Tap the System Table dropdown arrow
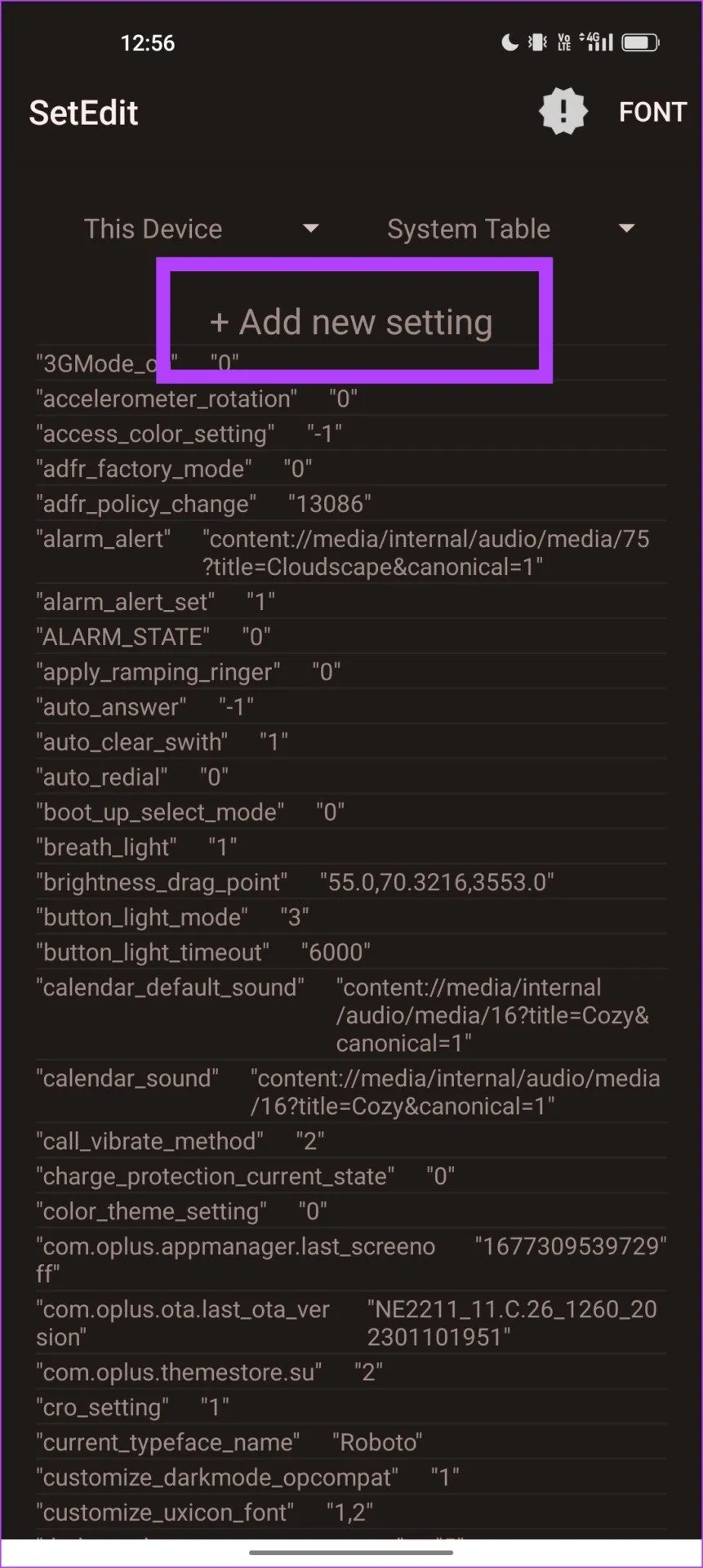Image resolution: width=703 pixels, height=1568 pixels. pyautogui.click(x=626, y=229)
